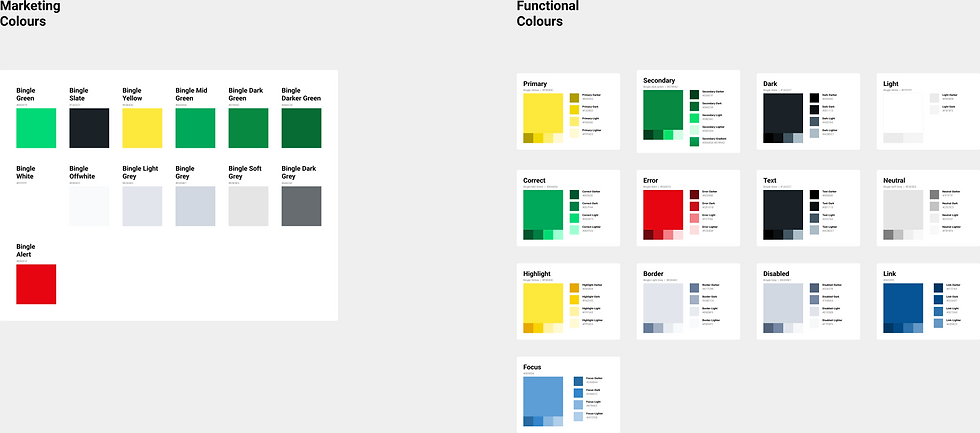Select the small Error Darker swatch
Image resolution: width=980 pixels, height=433 pixels.
tap(694, 193)
